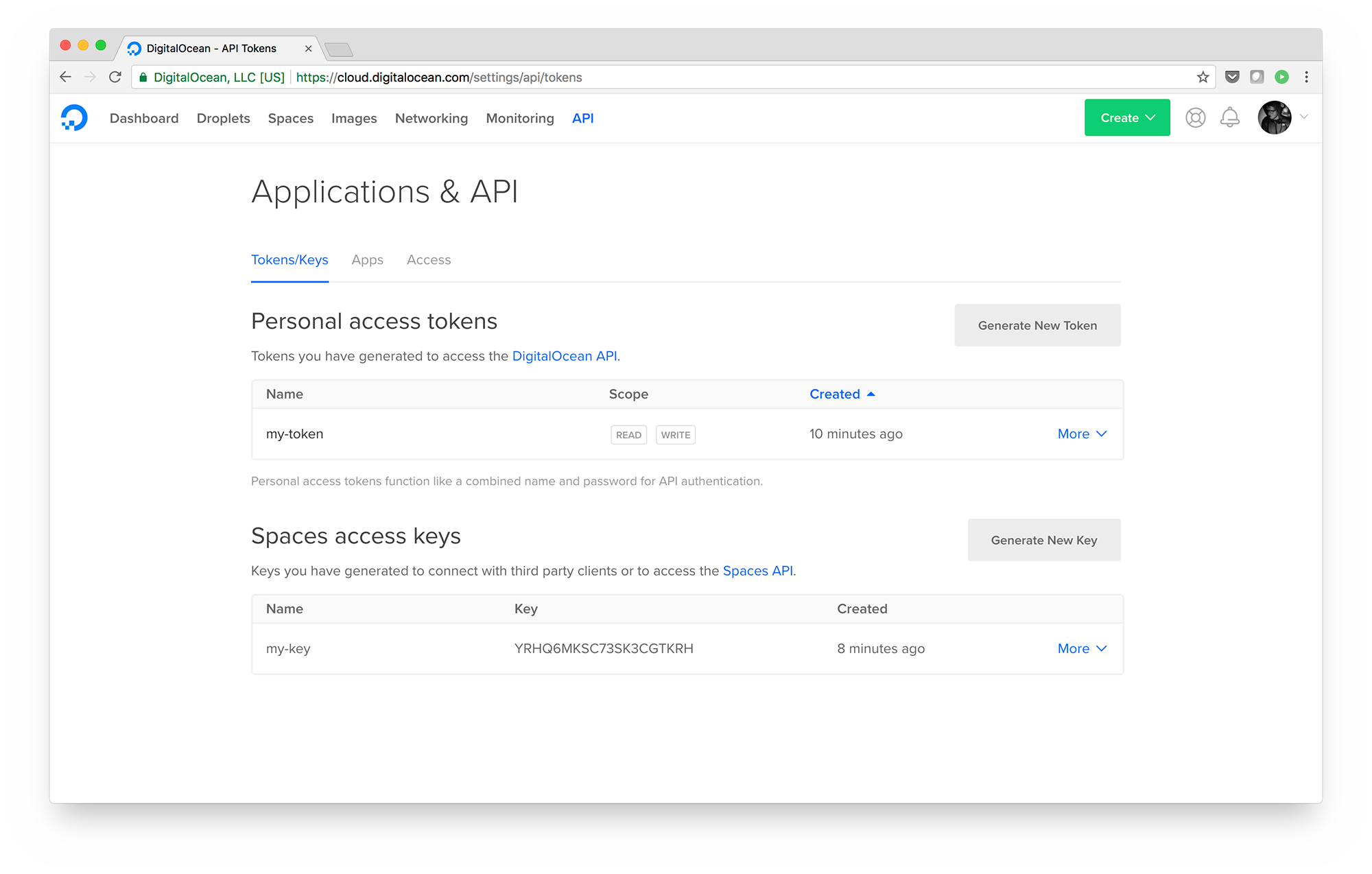The height and width of the screenshot is (874, 1372).
Task: Expand the account menu chevron
Action: point(1304,117)
